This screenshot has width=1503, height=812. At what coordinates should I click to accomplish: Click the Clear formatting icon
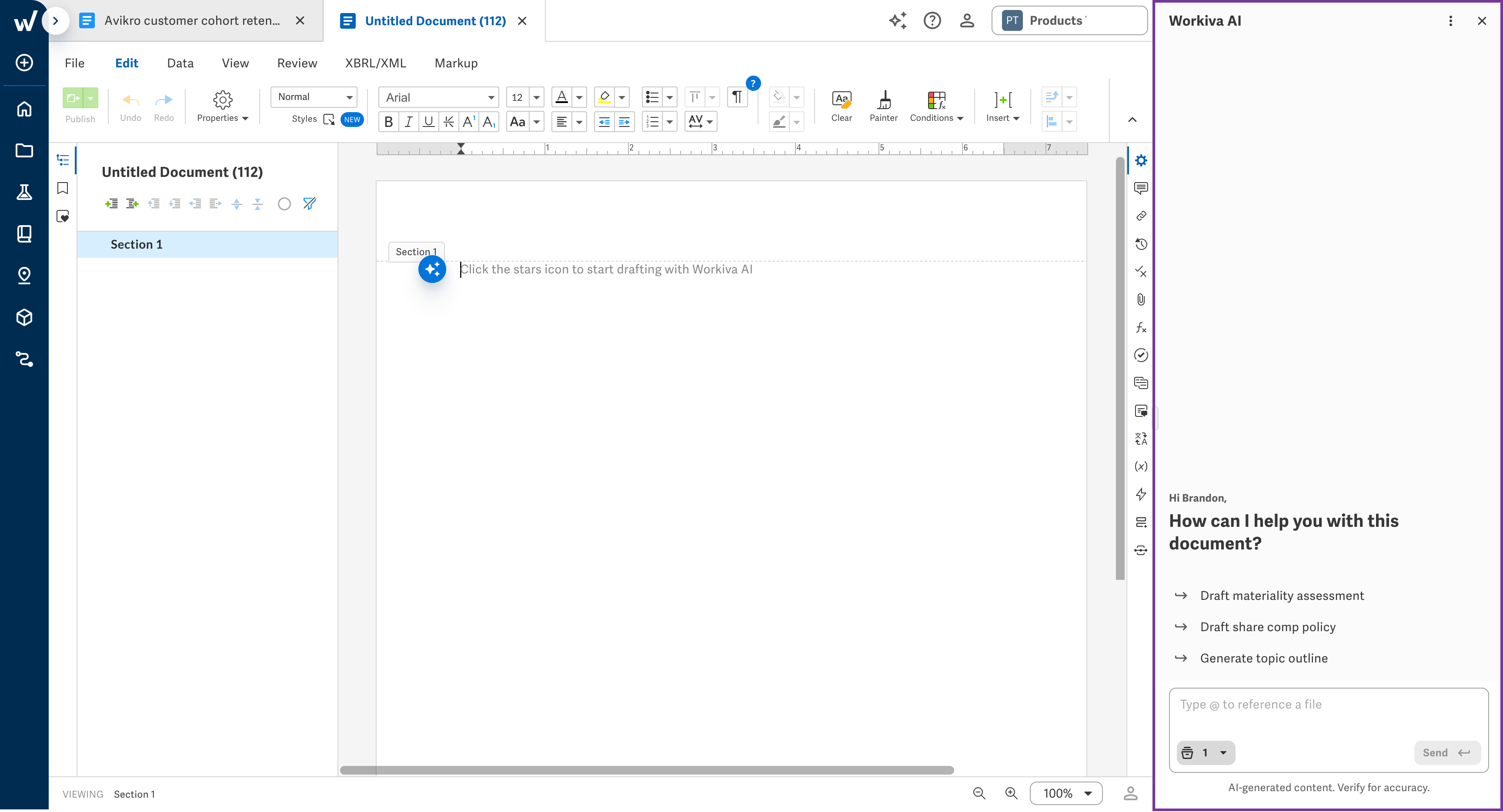point(842,106)
